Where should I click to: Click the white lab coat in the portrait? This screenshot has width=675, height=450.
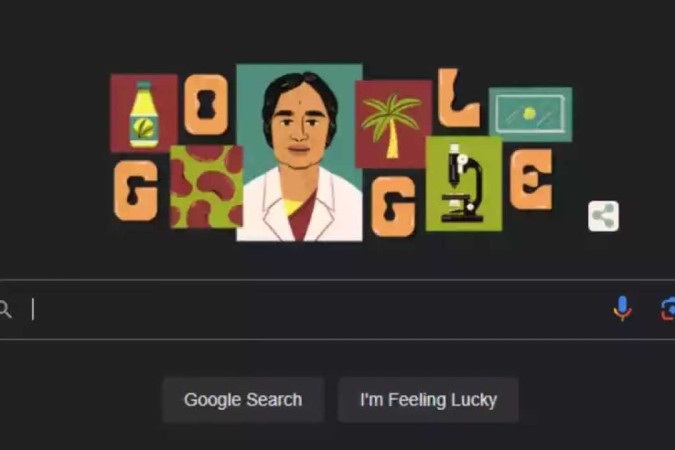(x=300, y=206)
